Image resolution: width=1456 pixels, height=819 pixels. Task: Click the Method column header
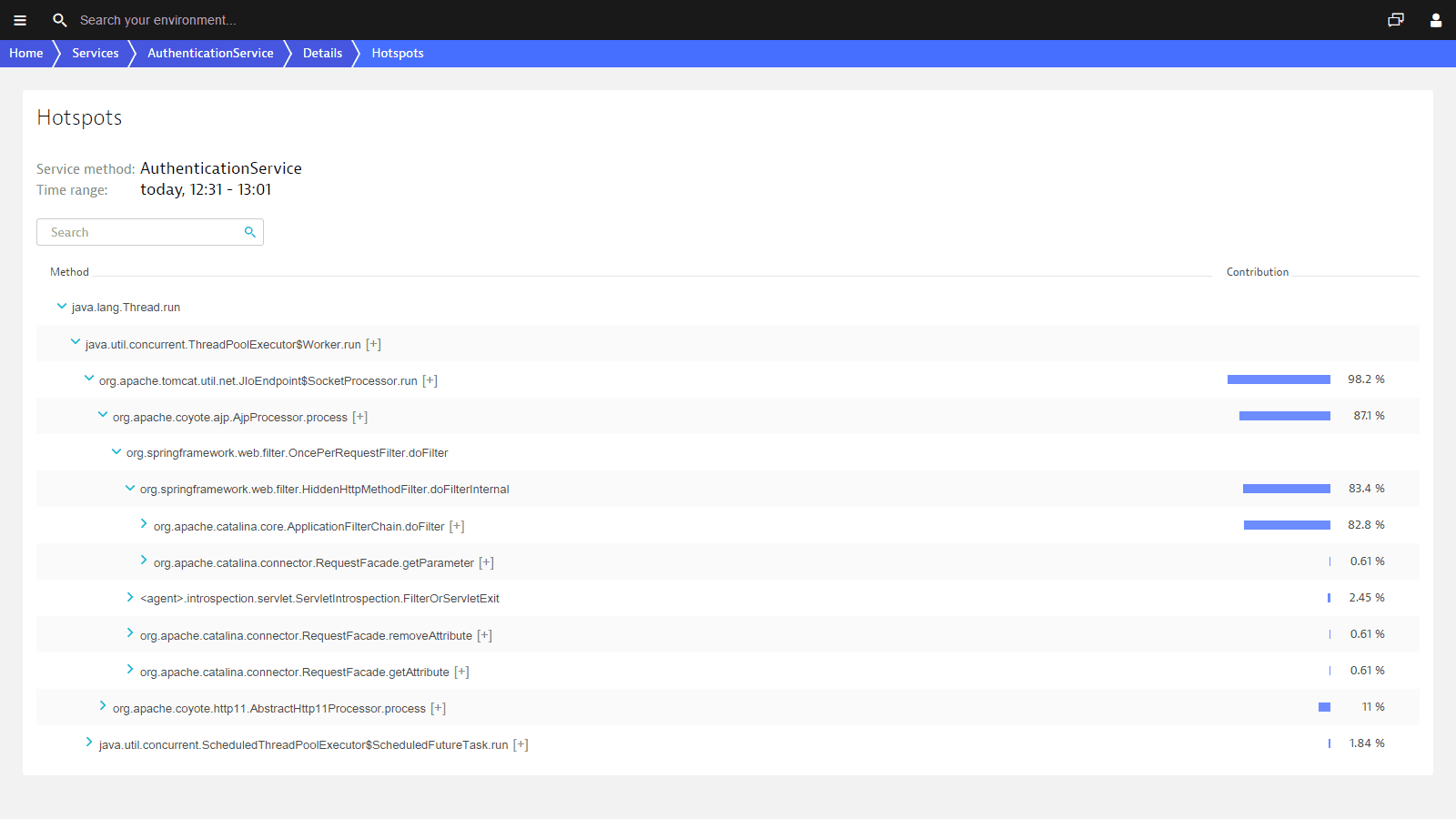tap(69, 272)
